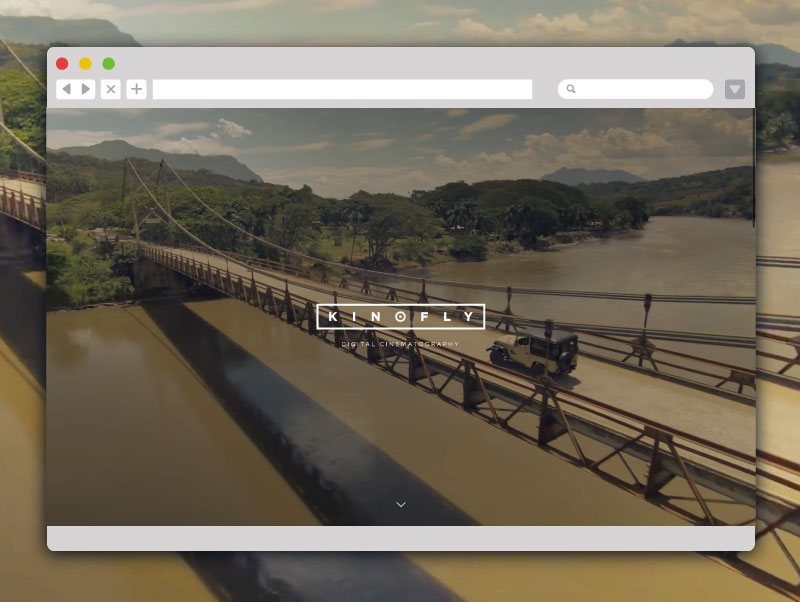The height and width of the screenshot is (602, 800).
Task: Minimize the window with the yellow button
Action: point(85,63)
